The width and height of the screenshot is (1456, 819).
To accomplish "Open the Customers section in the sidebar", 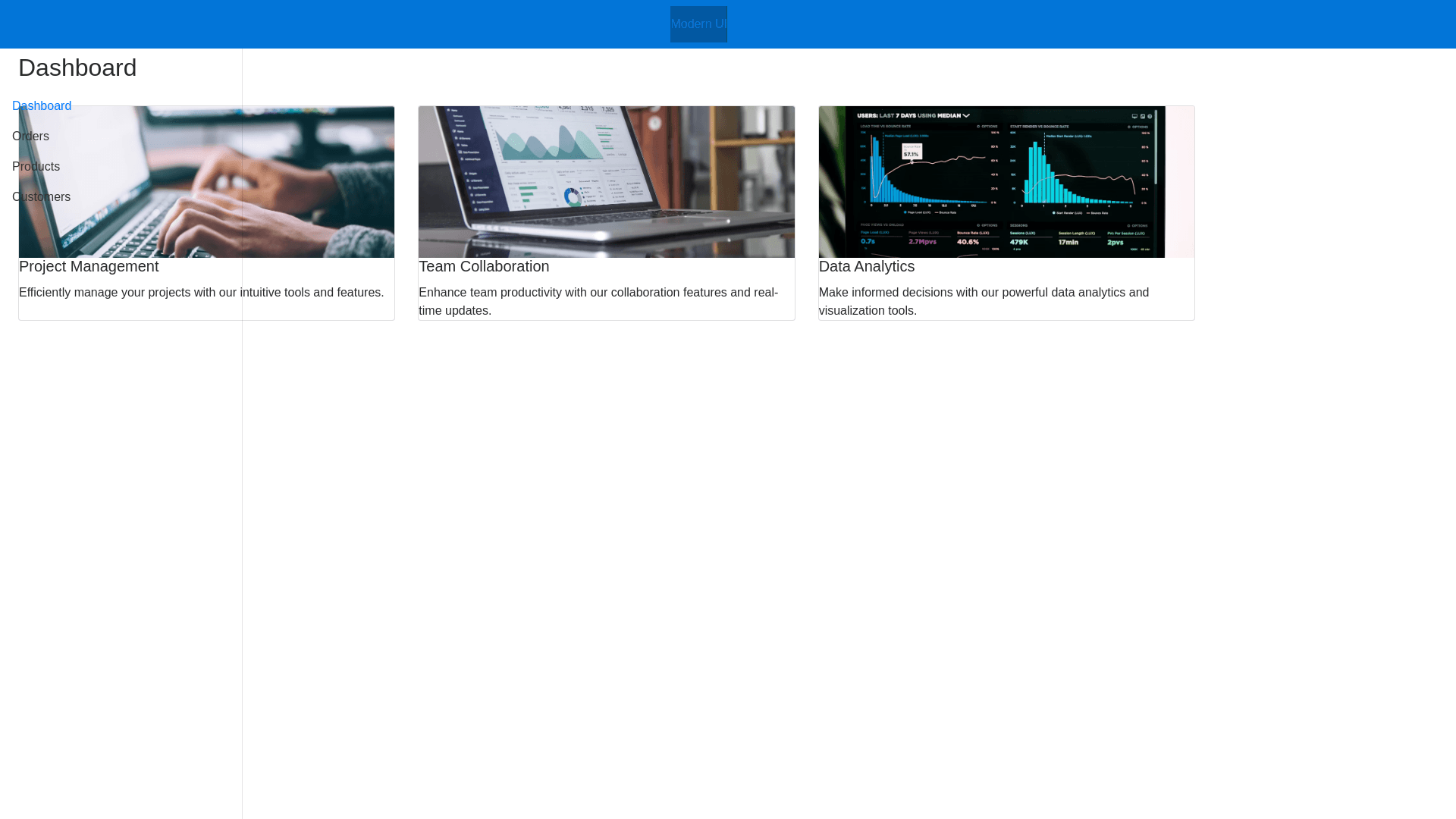I will [x=41, y=196].
